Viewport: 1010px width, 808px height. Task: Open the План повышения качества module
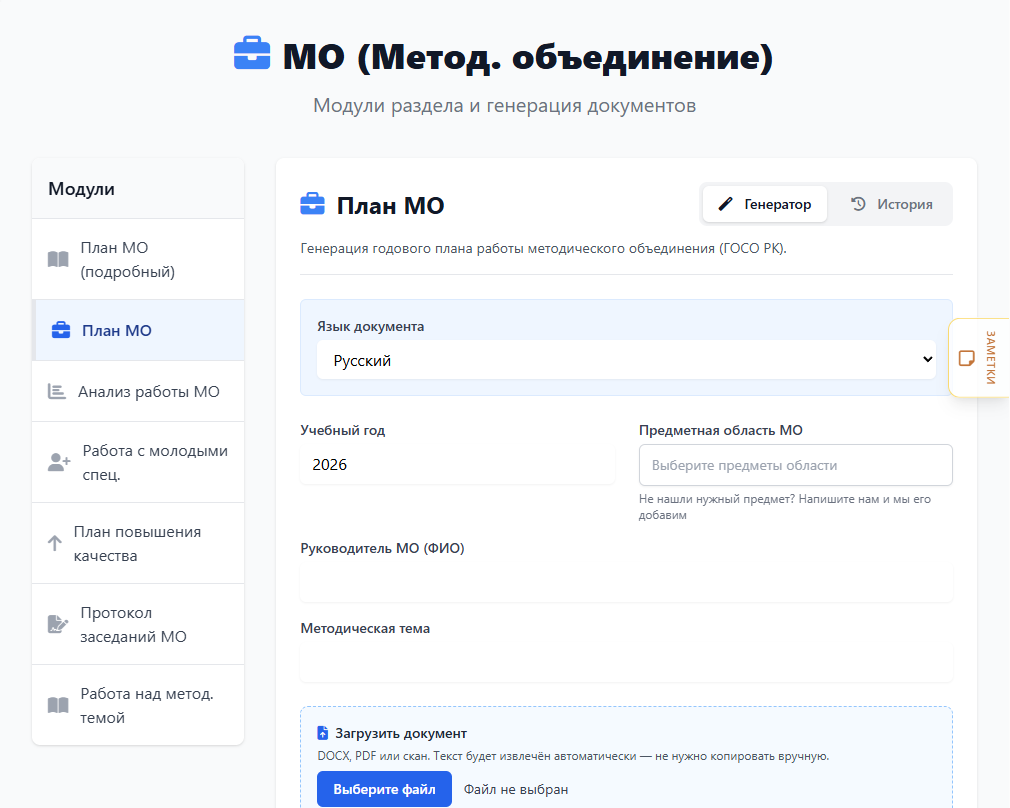138,543
